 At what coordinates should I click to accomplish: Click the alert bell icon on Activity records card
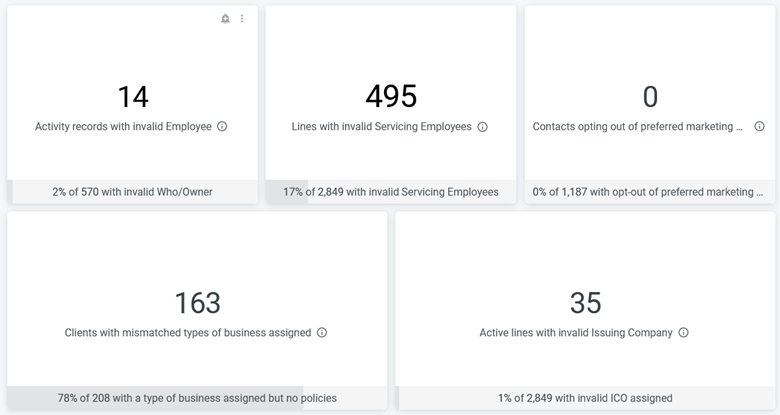(225, 19)
